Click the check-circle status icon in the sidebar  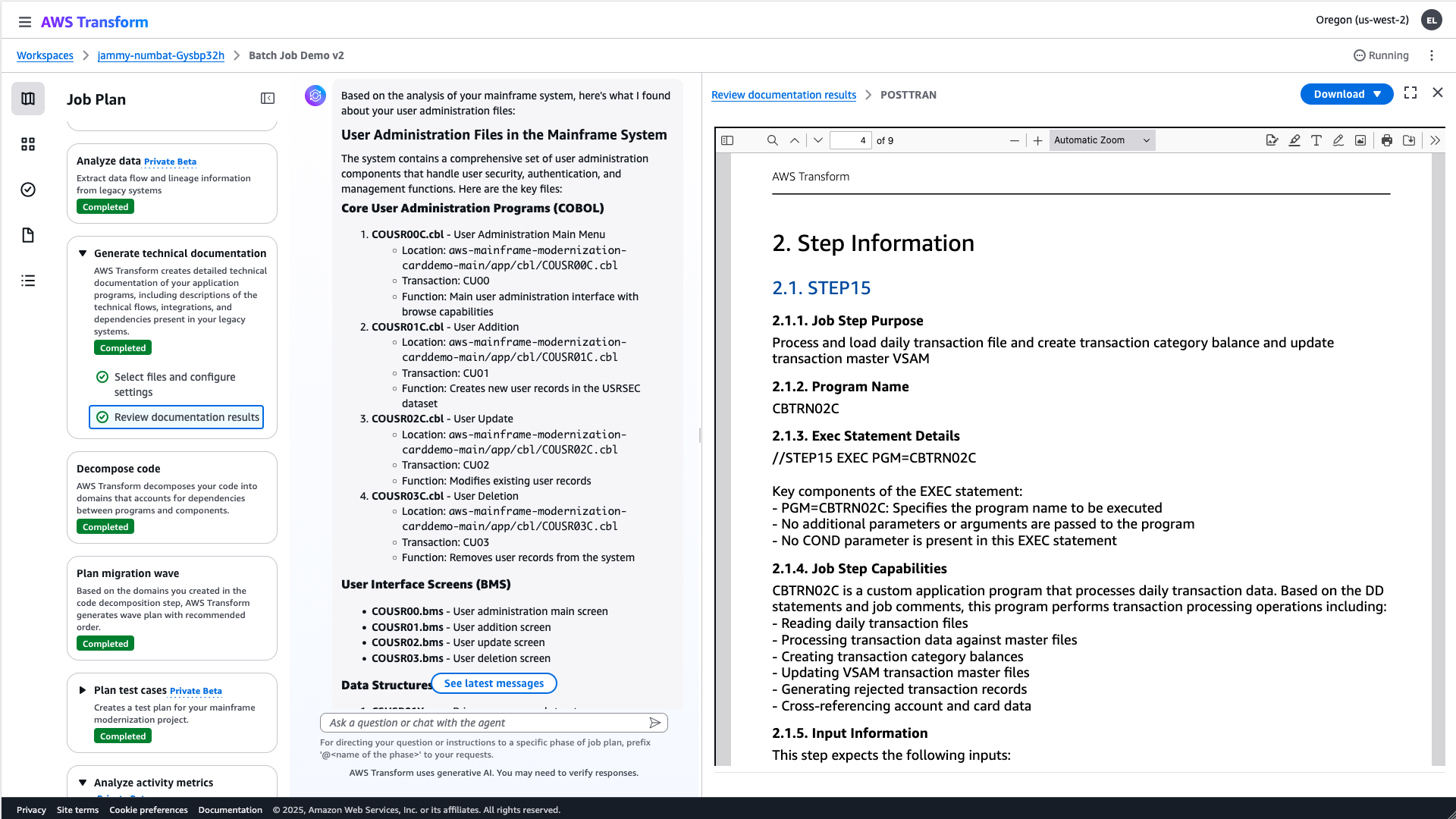28,190
